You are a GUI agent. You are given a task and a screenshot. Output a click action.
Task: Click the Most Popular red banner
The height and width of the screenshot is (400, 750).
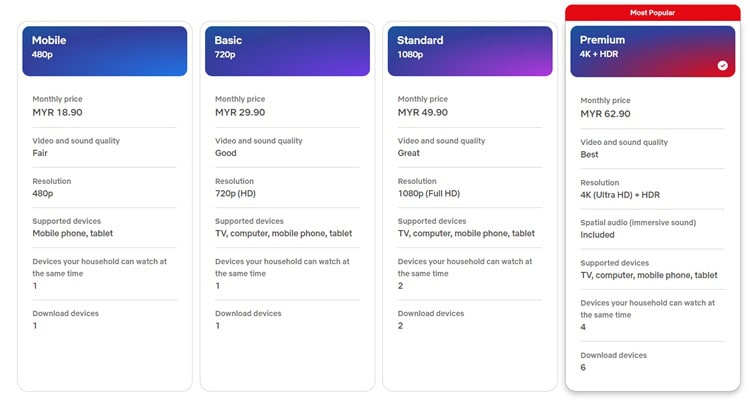point(653,13)
